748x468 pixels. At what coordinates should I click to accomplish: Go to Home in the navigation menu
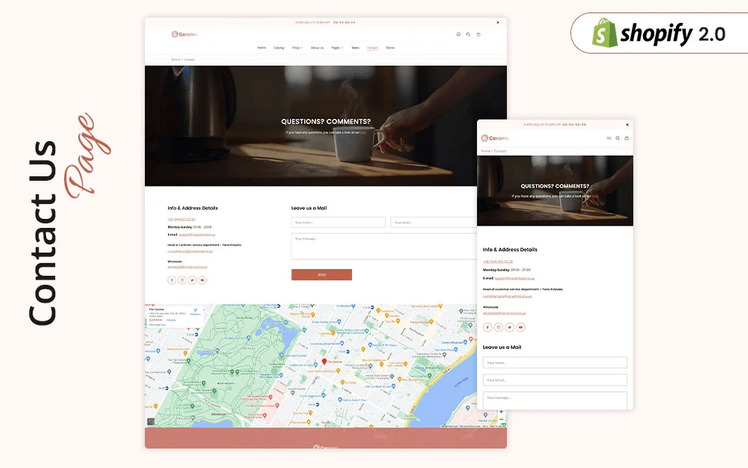(262, 48)
